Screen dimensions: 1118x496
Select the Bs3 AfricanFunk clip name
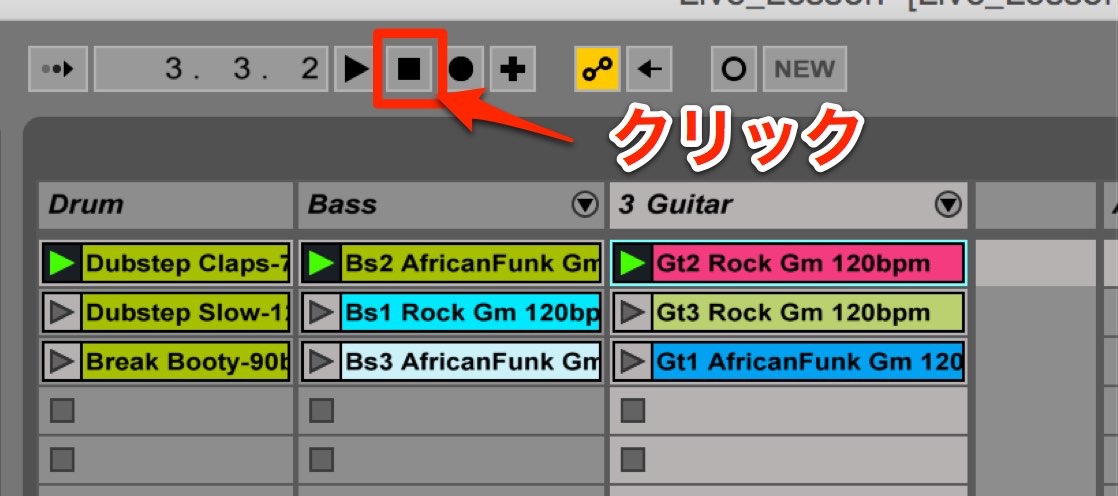point(471,361)
